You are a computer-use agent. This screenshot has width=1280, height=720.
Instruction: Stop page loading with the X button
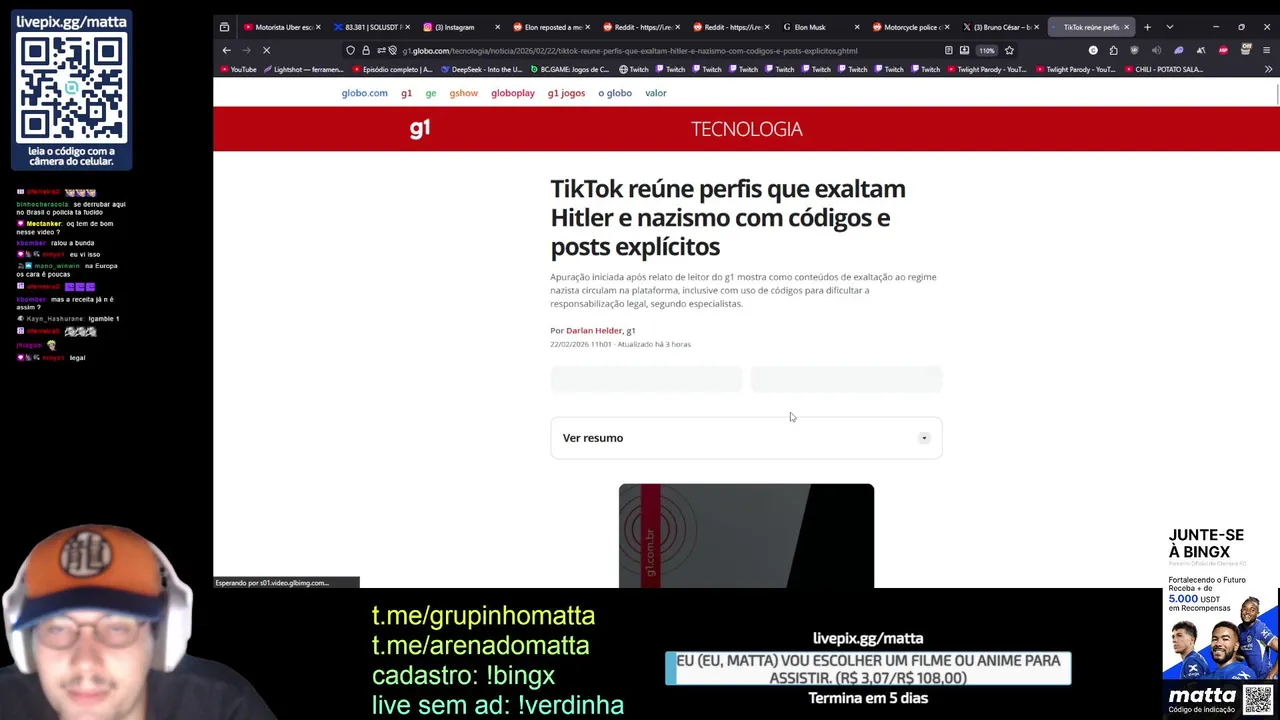[x=266, y=50]
